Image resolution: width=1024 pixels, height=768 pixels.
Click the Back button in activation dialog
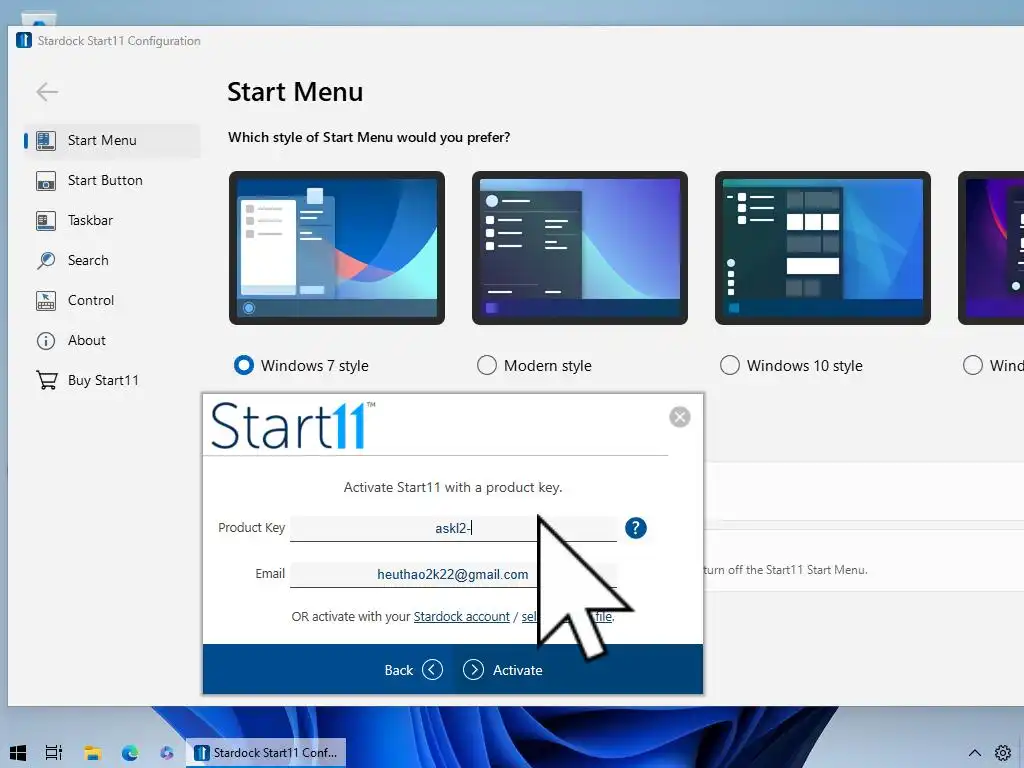413,670
